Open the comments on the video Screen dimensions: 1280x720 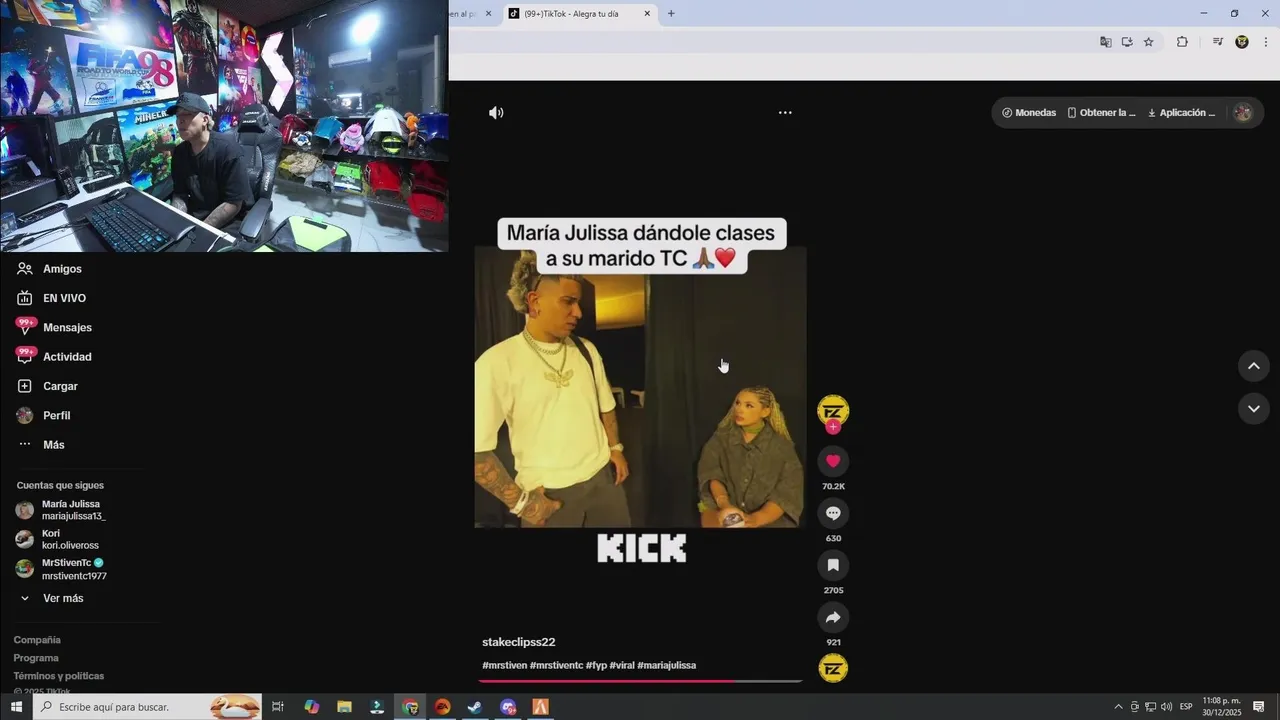click(x=833, y=513)
